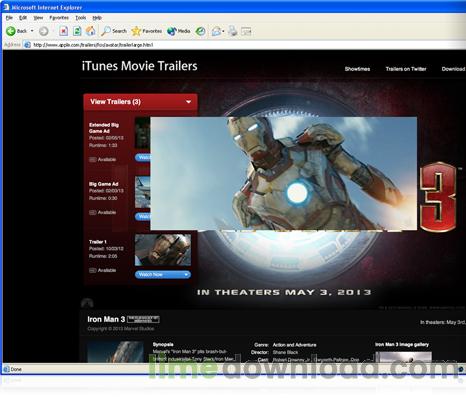Image resolution: width=466 pixels, height=398 pixels.
Task: Click the Mail envelope icon
Action: [216, 31]
